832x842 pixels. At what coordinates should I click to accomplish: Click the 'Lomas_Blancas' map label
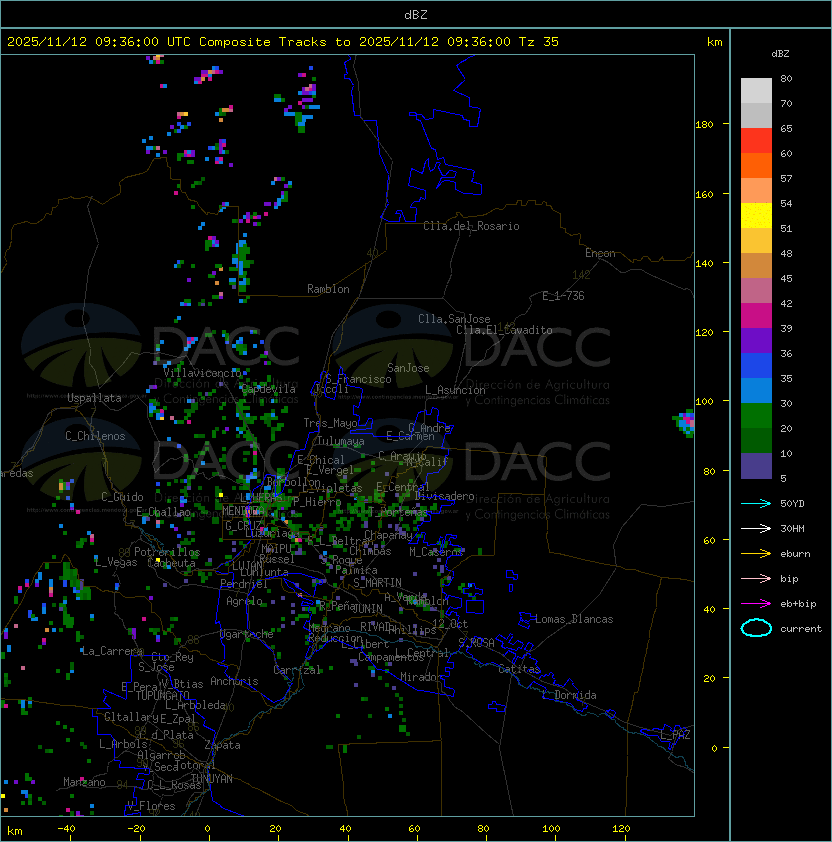pos(574,619)
